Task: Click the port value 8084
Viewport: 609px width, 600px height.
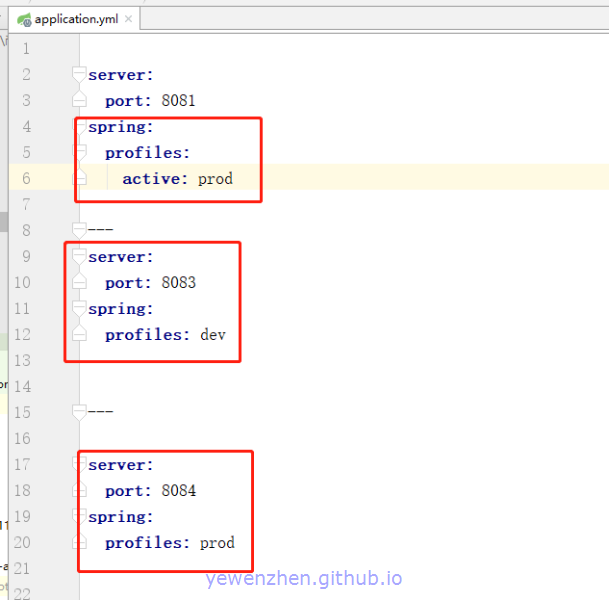Action: [x=178, y=491]
